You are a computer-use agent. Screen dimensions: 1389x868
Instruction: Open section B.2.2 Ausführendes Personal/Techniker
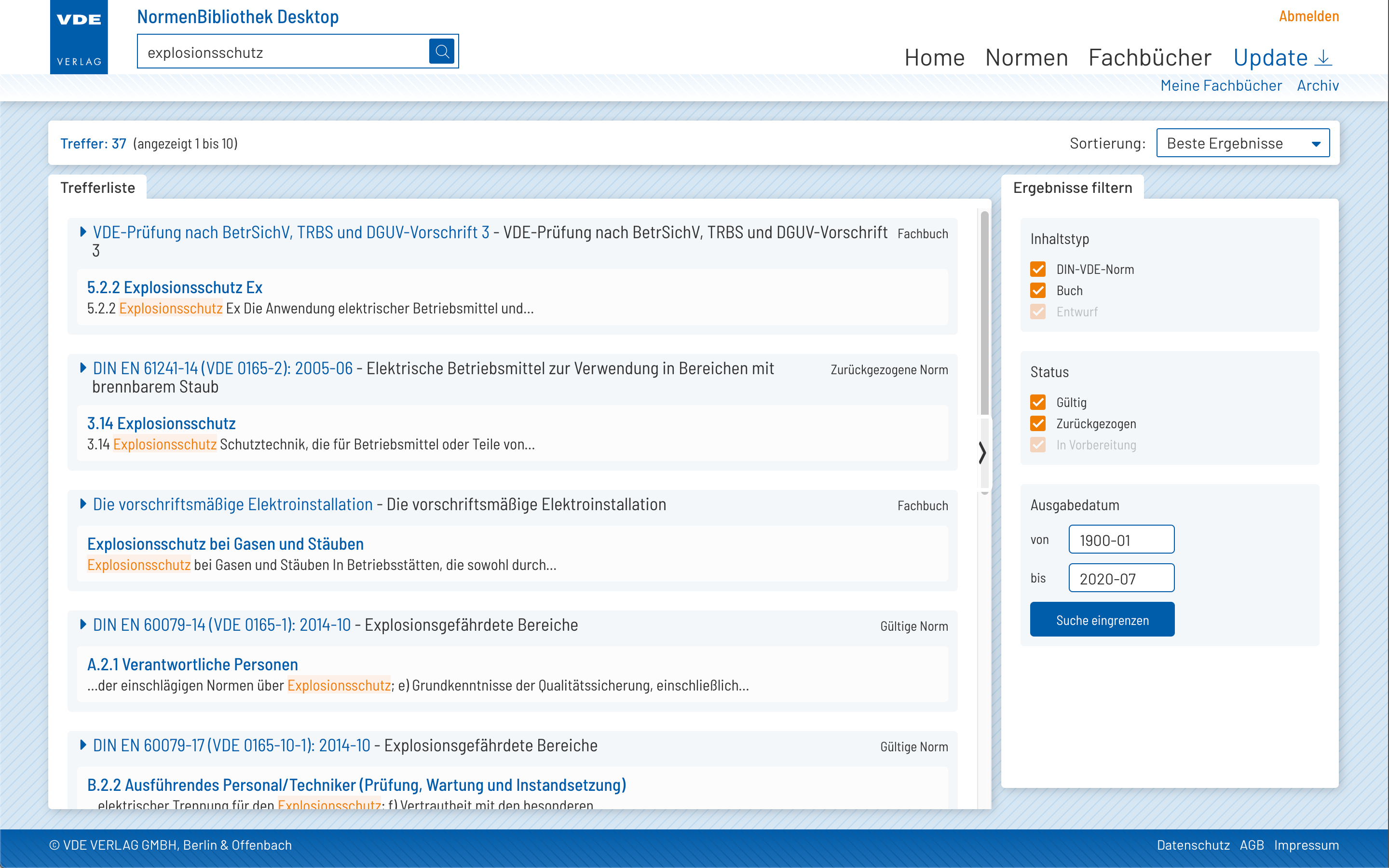[356, 785]
